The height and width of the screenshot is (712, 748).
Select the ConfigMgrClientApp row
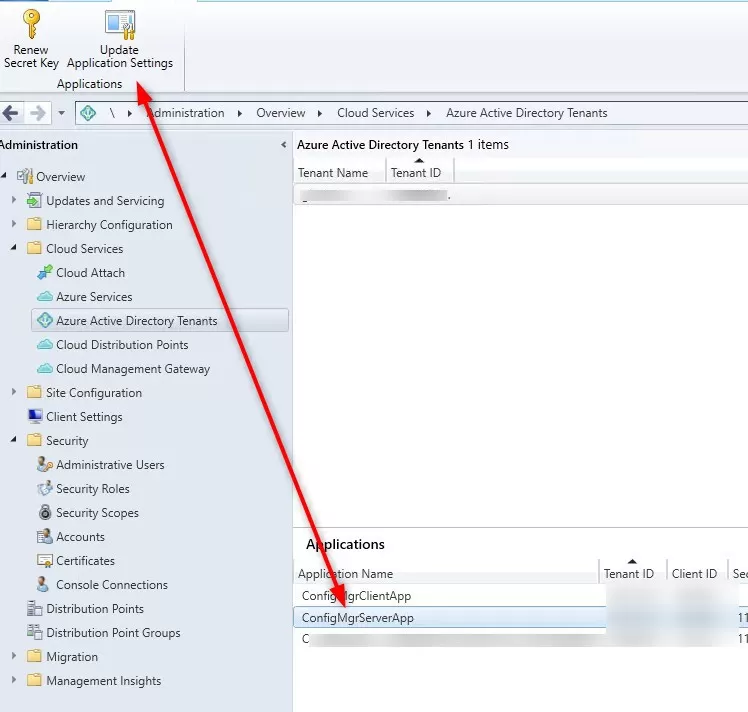click(x=520, y=596)
